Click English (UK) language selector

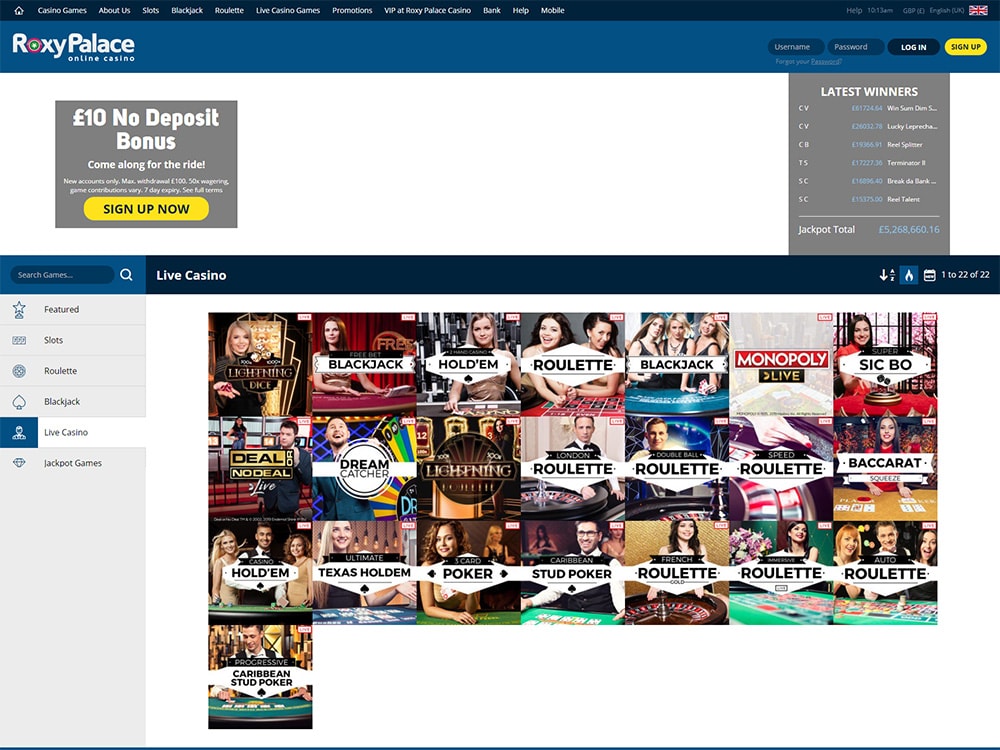click(x=947, y=10)
